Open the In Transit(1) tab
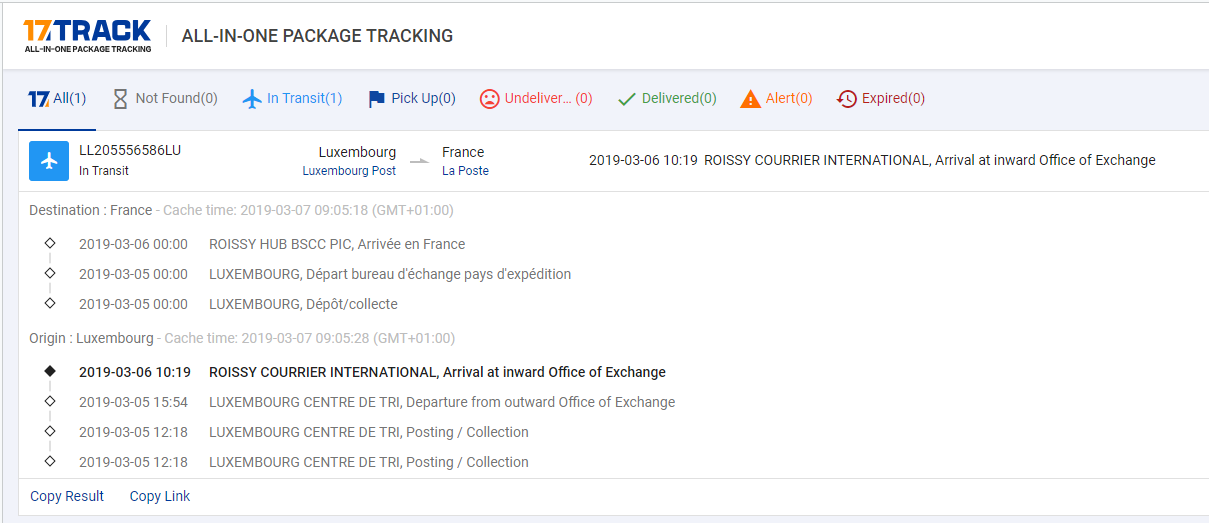The height and width of the screenshot is (523, 1209). tap(304, 99)
